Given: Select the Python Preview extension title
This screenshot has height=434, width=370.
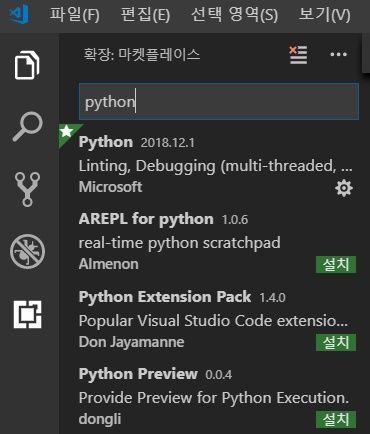Looking at the screenshot, I should click(x=138, y=374).
